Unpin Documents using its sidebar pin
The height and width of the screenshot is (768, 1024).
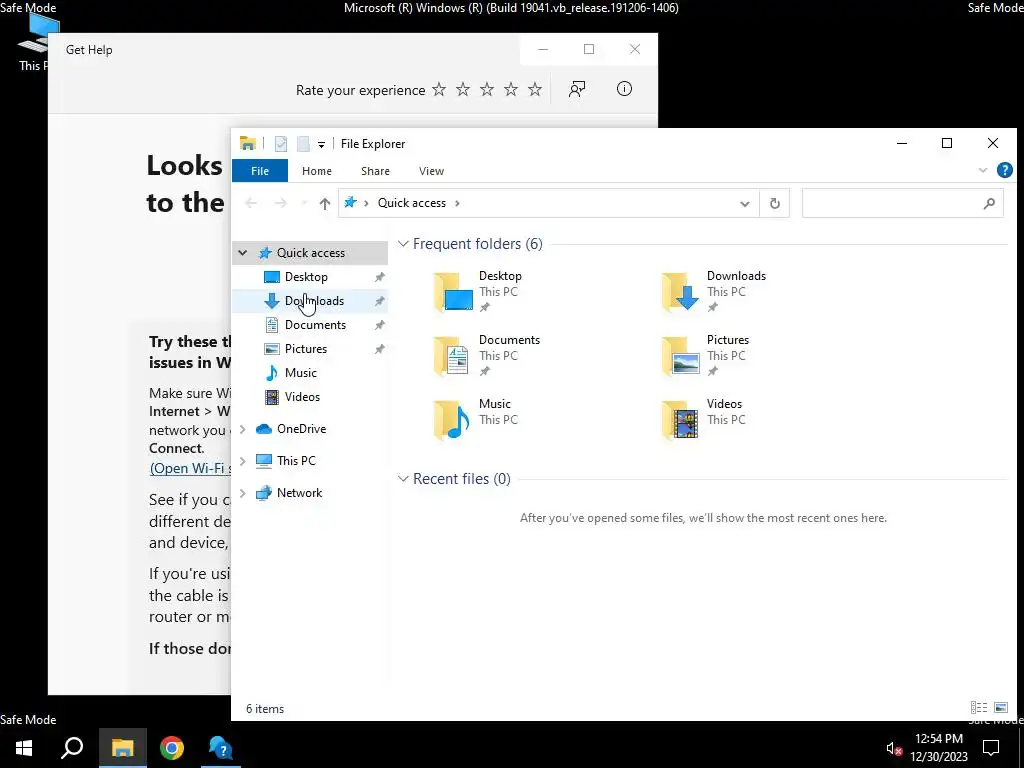coord(379,325)
